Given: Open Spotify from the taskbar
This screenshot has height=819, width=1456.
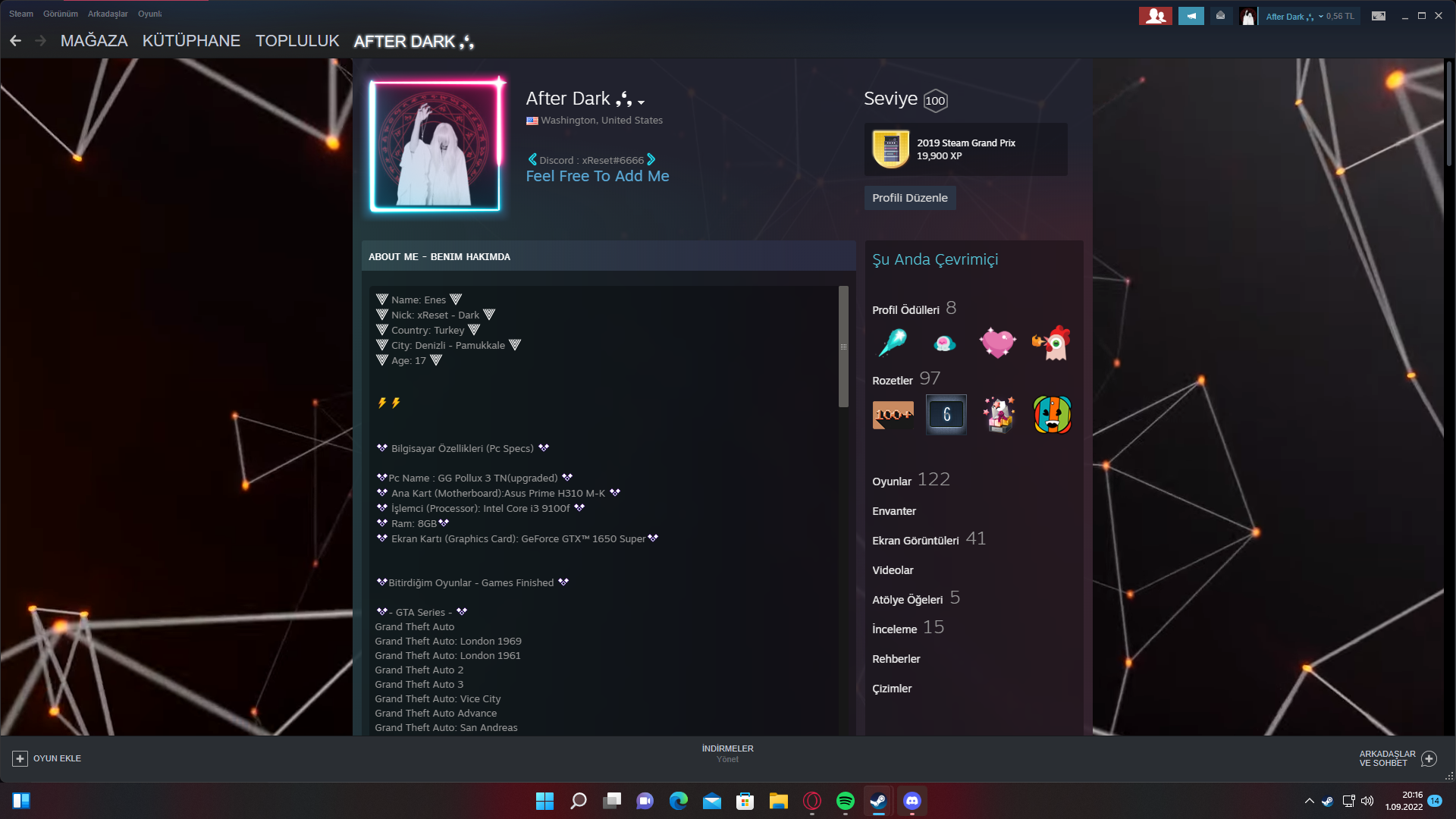Looking at the screenshot, I should point(845,801).
